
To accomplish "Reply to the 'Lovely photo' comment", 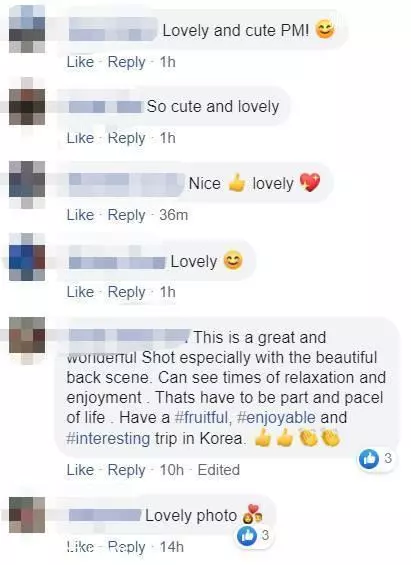I will [x=126, y=547].
